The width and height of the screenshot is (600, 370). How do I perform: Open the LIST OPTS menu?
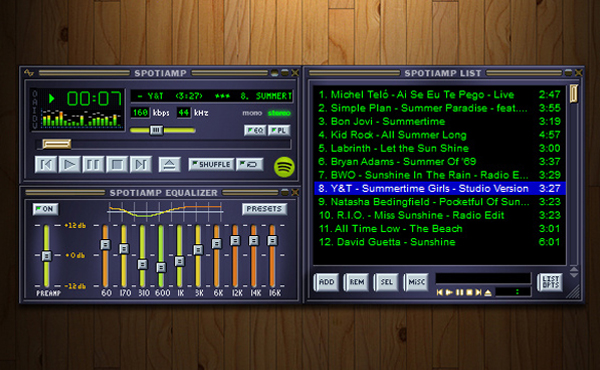click(x=550, y=282)
